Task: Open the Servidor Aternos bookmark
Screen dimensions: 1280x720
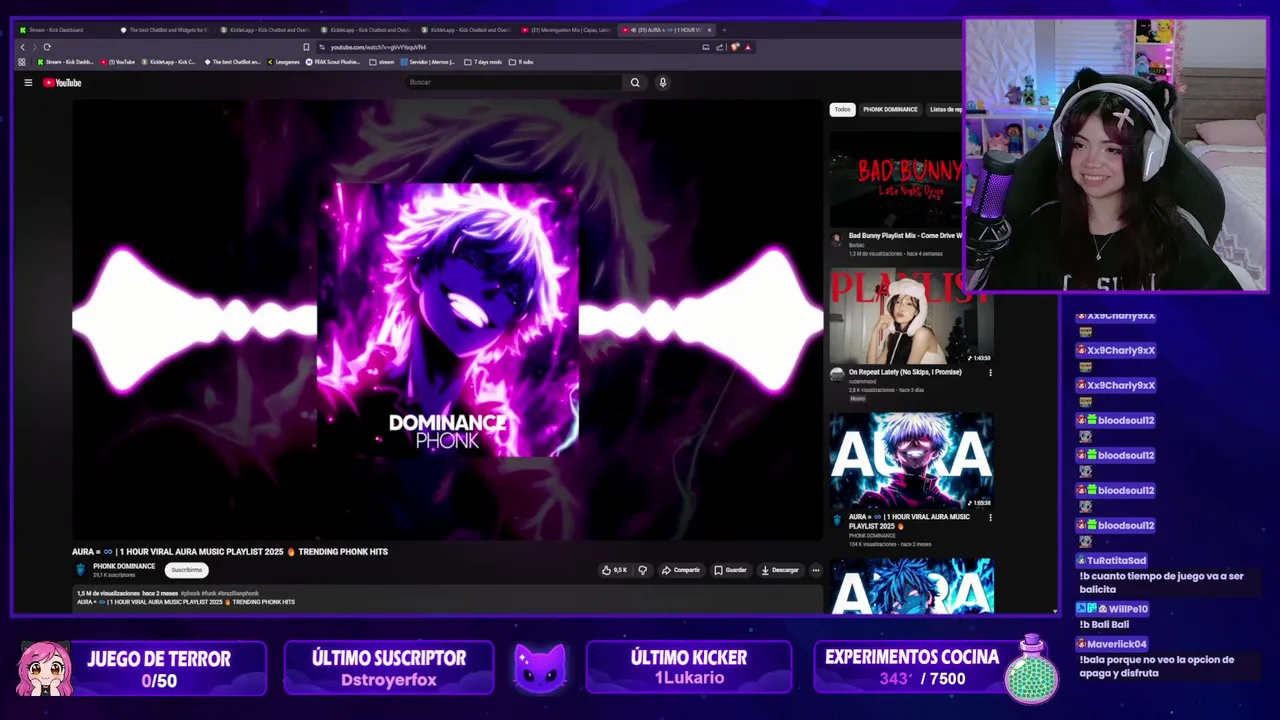Action: tap(429, 62)
